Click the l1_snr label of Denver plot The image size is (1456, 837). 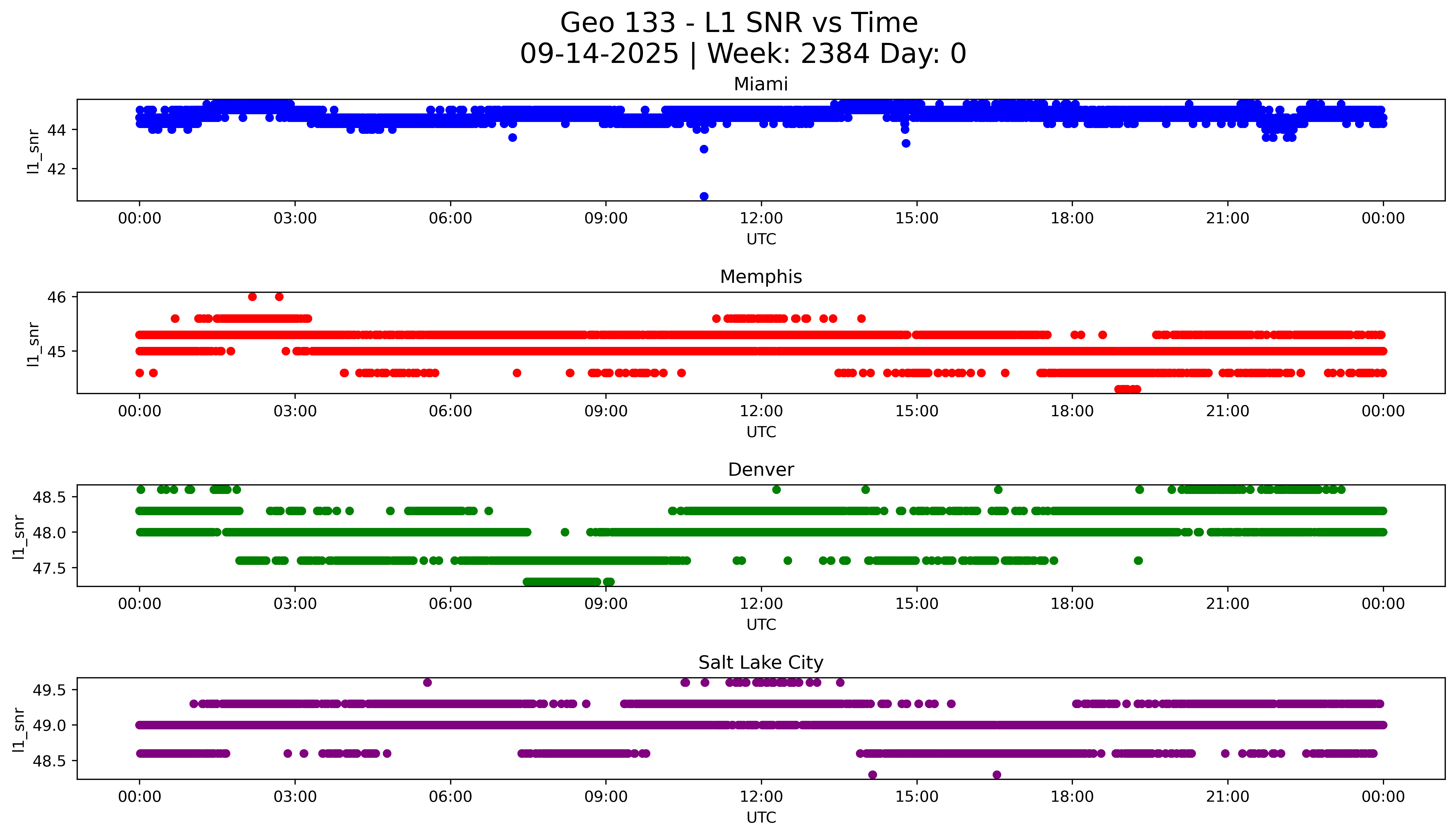[18, 536]
